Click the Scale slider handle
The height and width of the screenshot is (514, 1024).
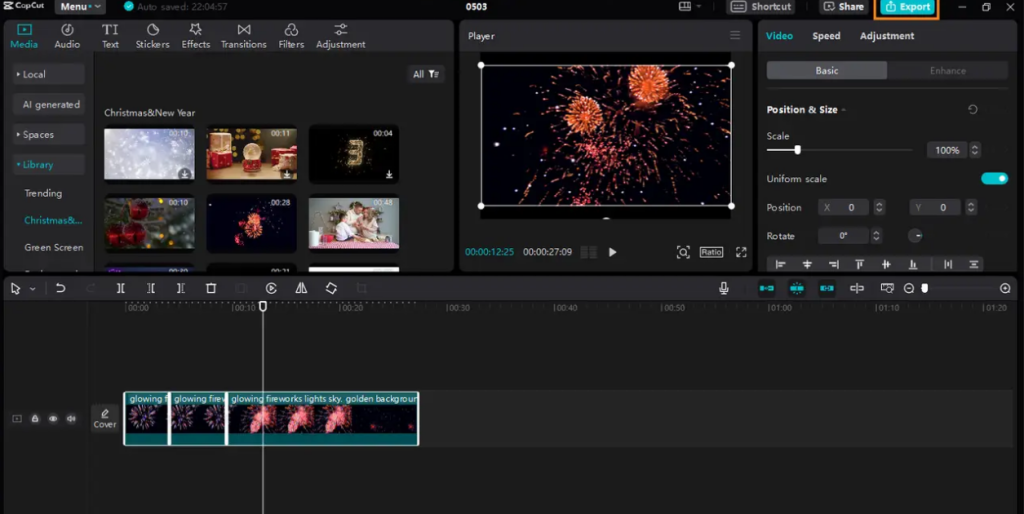pos(797,150)
